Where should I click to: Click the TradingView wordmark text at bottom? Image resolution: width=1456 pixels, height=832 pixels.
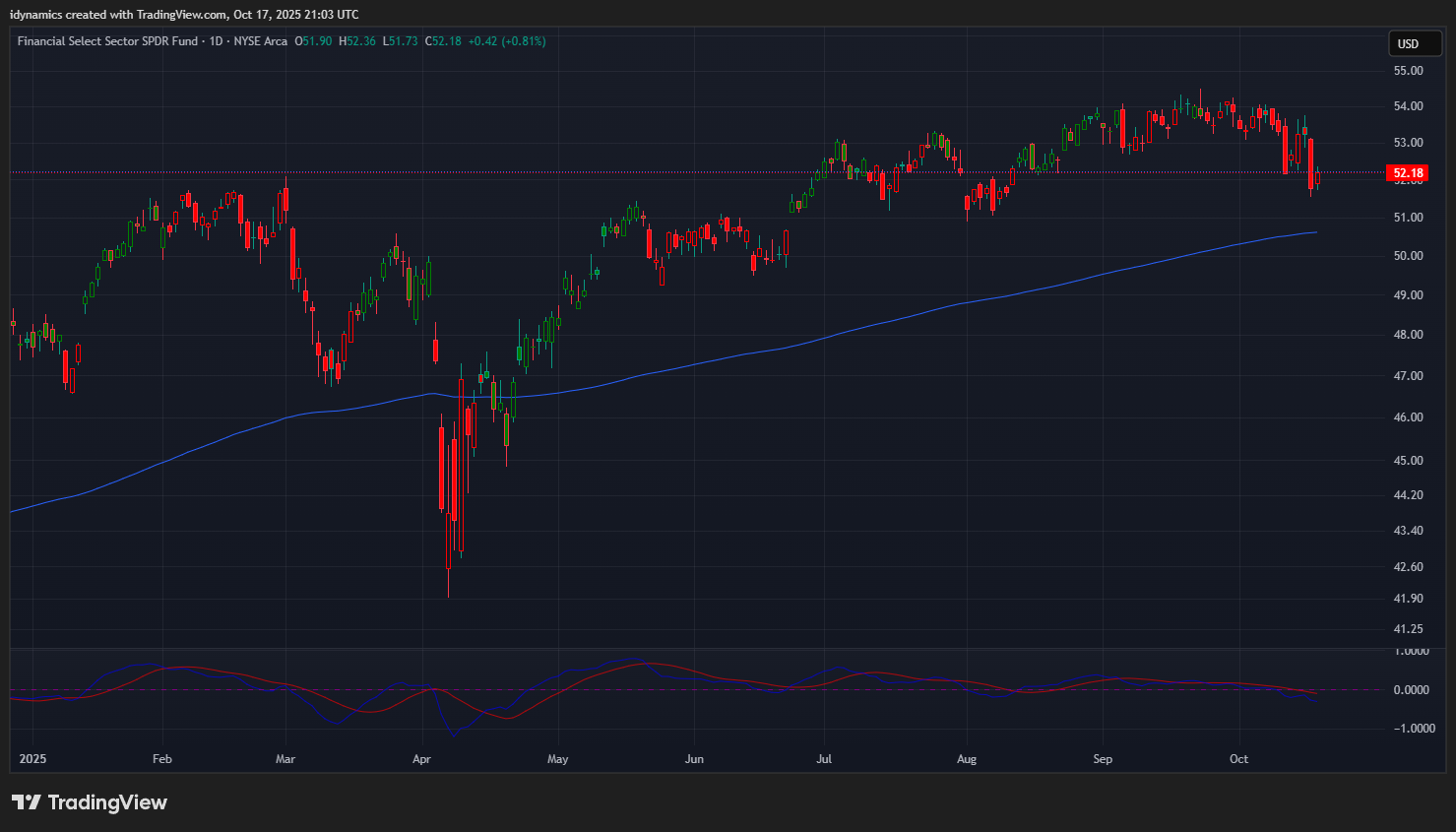click(x=107, y=802)
